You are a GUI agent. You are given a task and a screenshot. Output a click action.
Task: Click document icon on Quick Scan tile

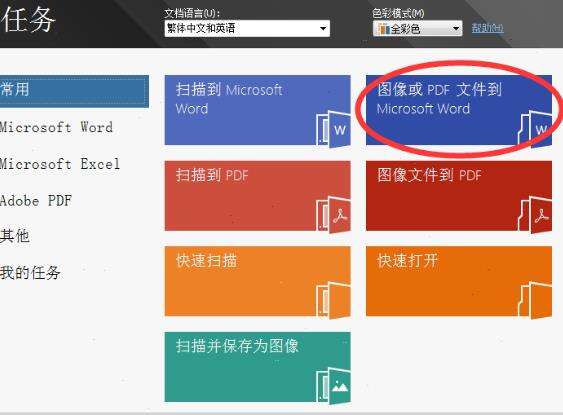[334, 300]
